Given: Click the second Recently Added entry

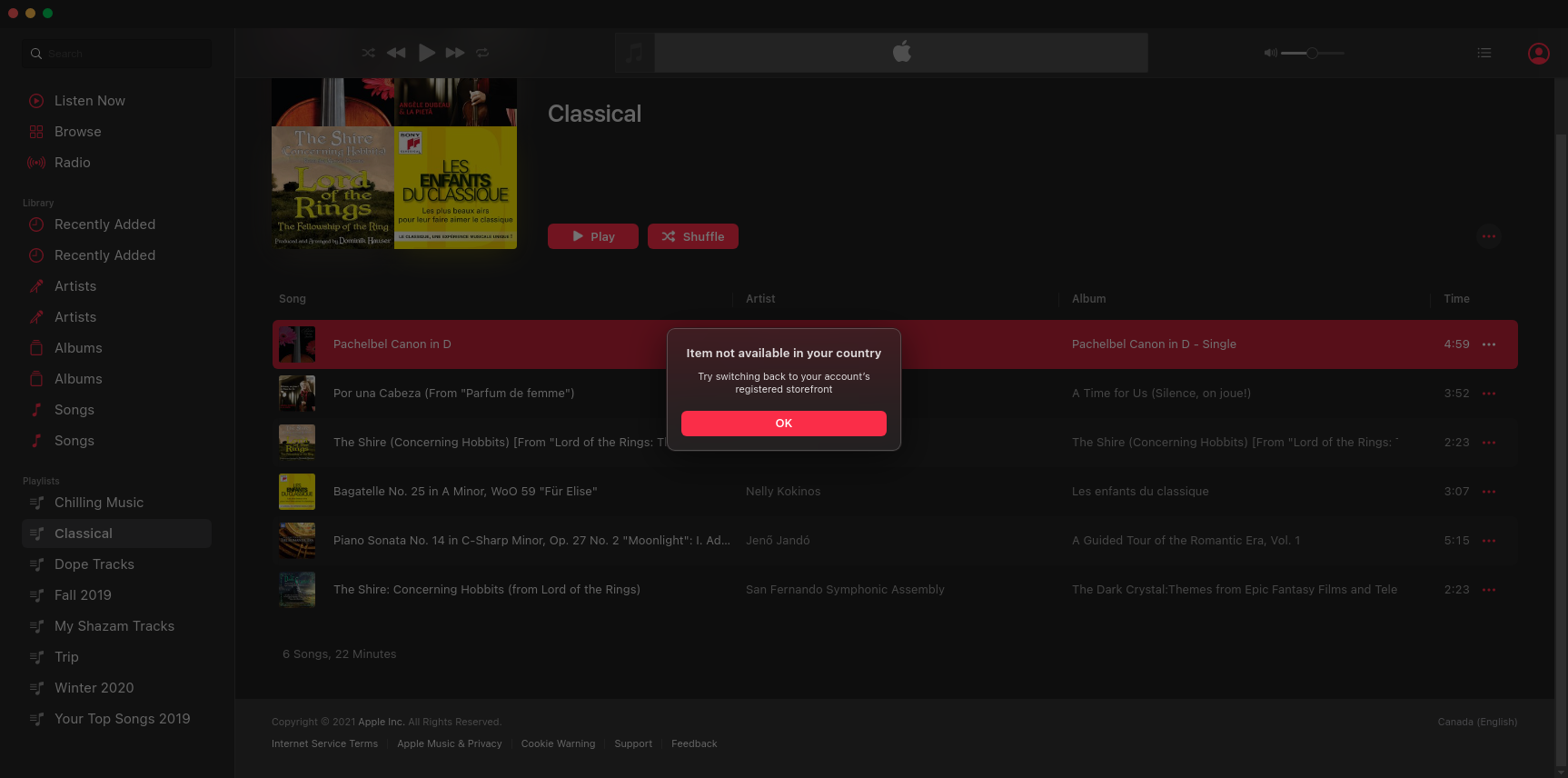Looking at the screenshot, I should 104,255.
